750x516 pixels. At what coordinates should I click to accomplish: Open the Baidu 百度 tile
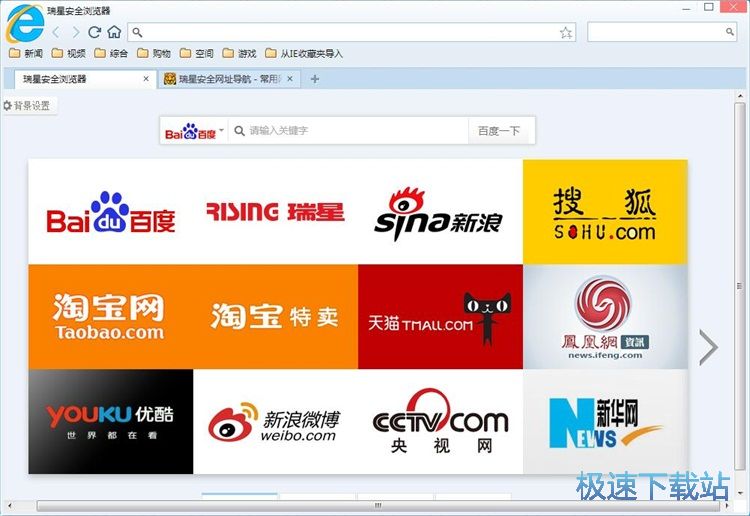[111, 212]
